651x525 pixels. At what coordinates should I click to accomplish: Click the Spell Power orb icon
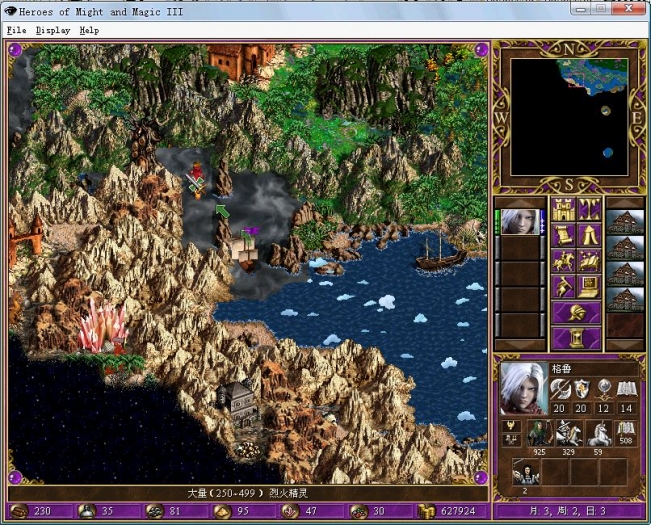[604, 389]
